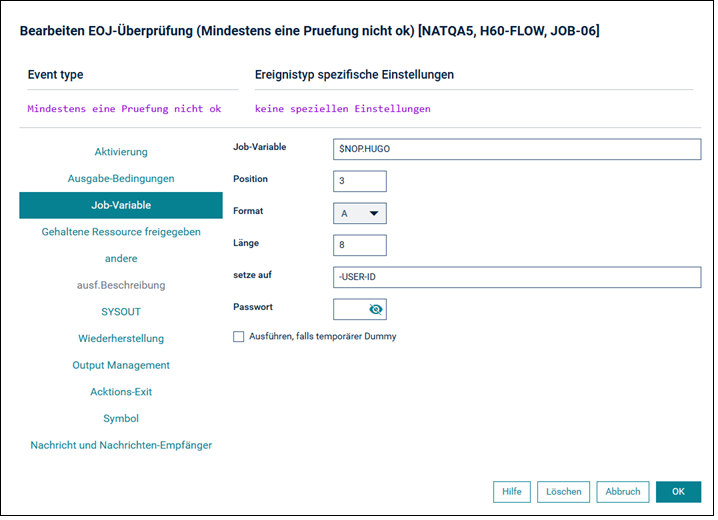
Task: Open the Wiederherstellung section
Action: [x=121, y=339]
